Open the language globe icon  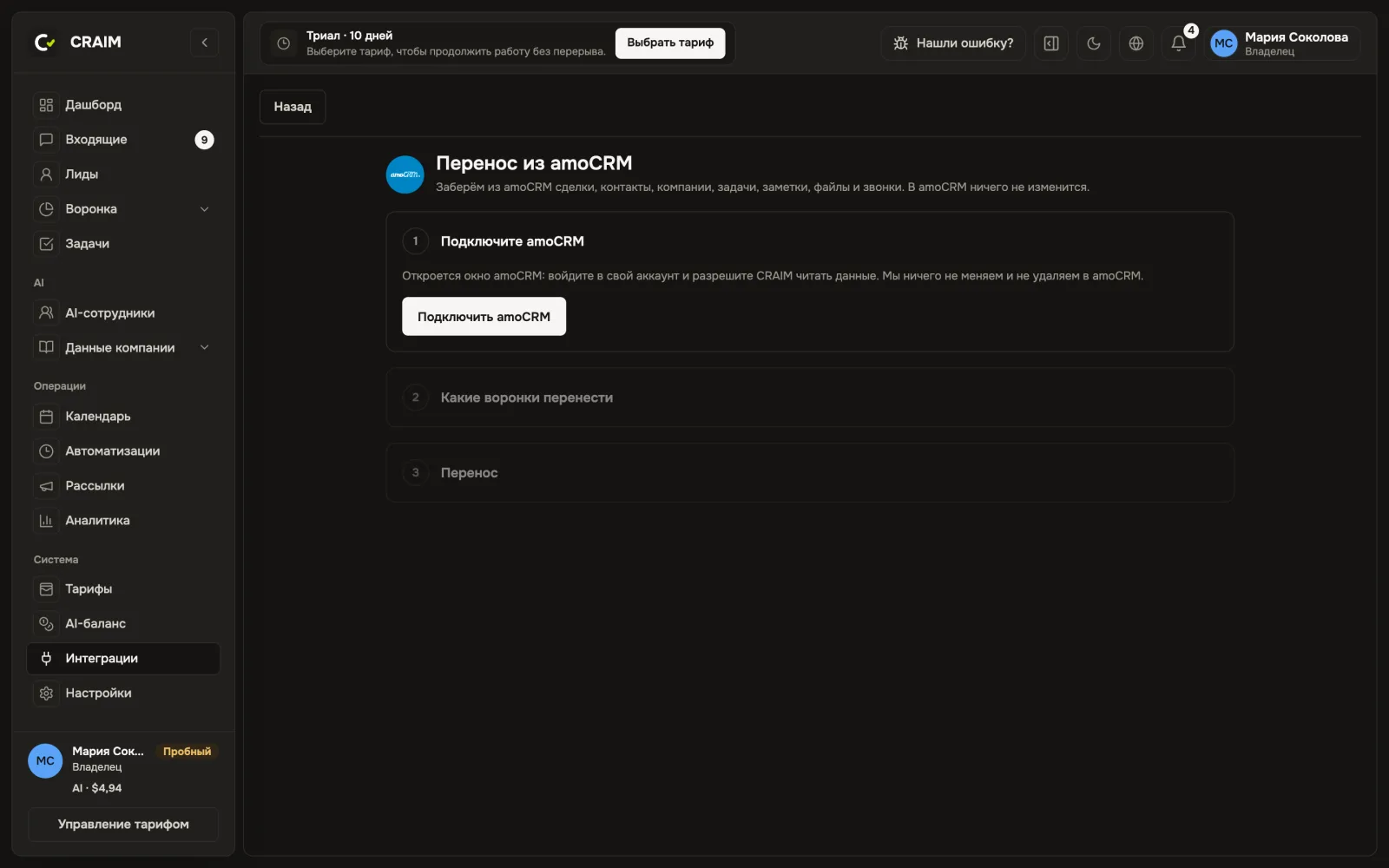click(x=1136, y=43)
